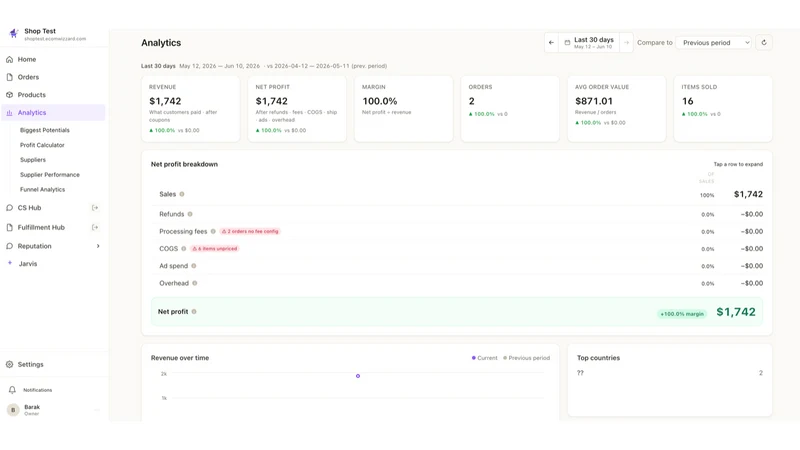Click the 'Tap a row to expand' hint text
This screenshot has width=800, height=450.
click(738, 164)
